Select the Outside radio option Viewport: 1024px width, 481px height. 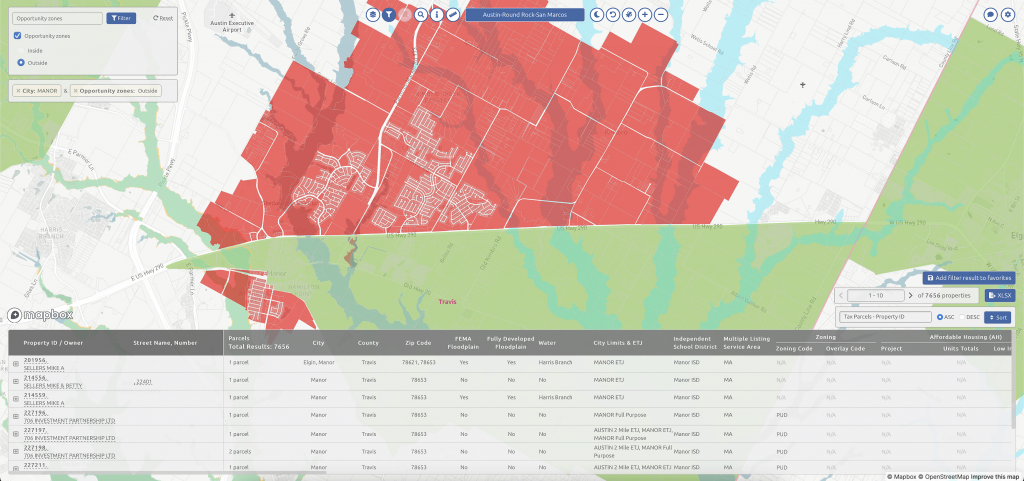[21, 63]
